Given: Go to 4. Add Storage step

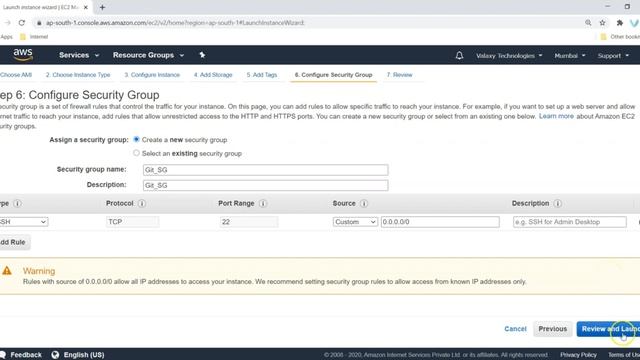Looking at the screenshot, I should coord(213,75).
